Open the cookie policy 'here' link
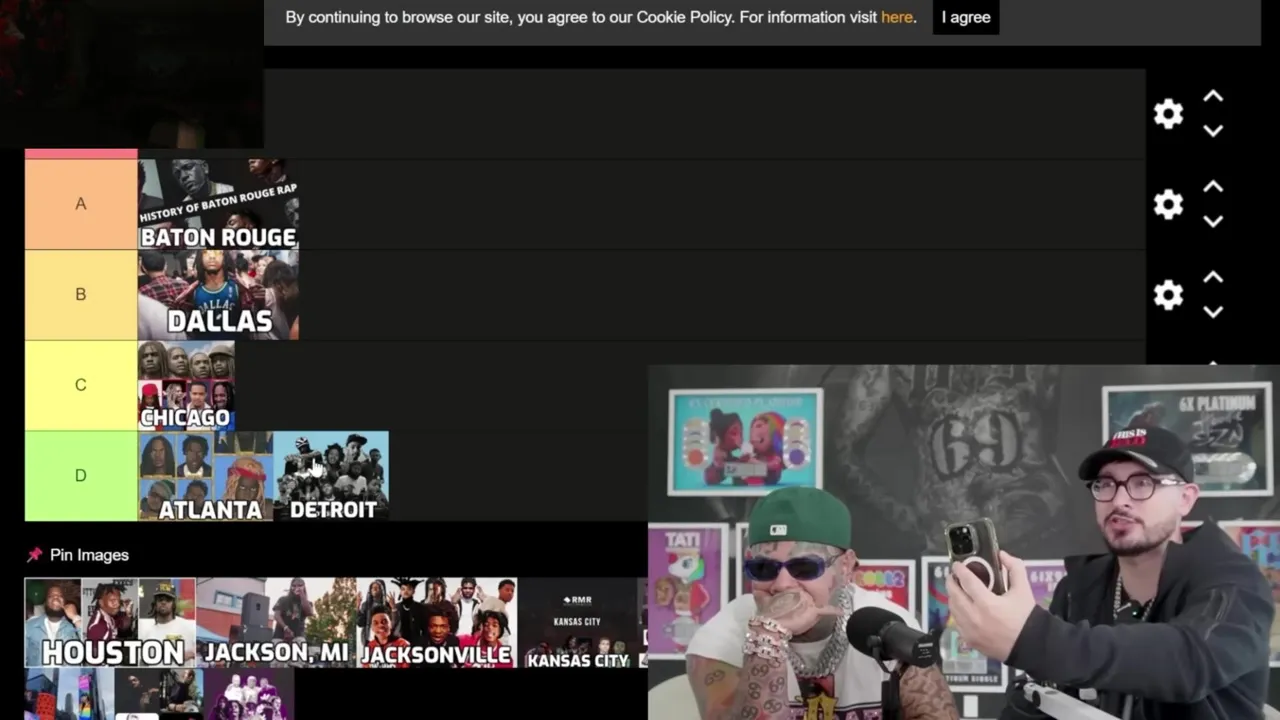 pyautogui.click(x=896, y=17)
